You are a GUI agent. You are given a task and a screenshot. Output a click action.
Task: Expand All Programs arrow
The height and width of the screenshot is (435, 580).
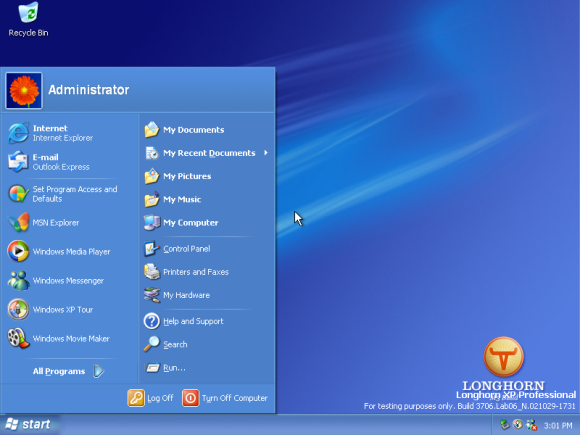[98, 371]
